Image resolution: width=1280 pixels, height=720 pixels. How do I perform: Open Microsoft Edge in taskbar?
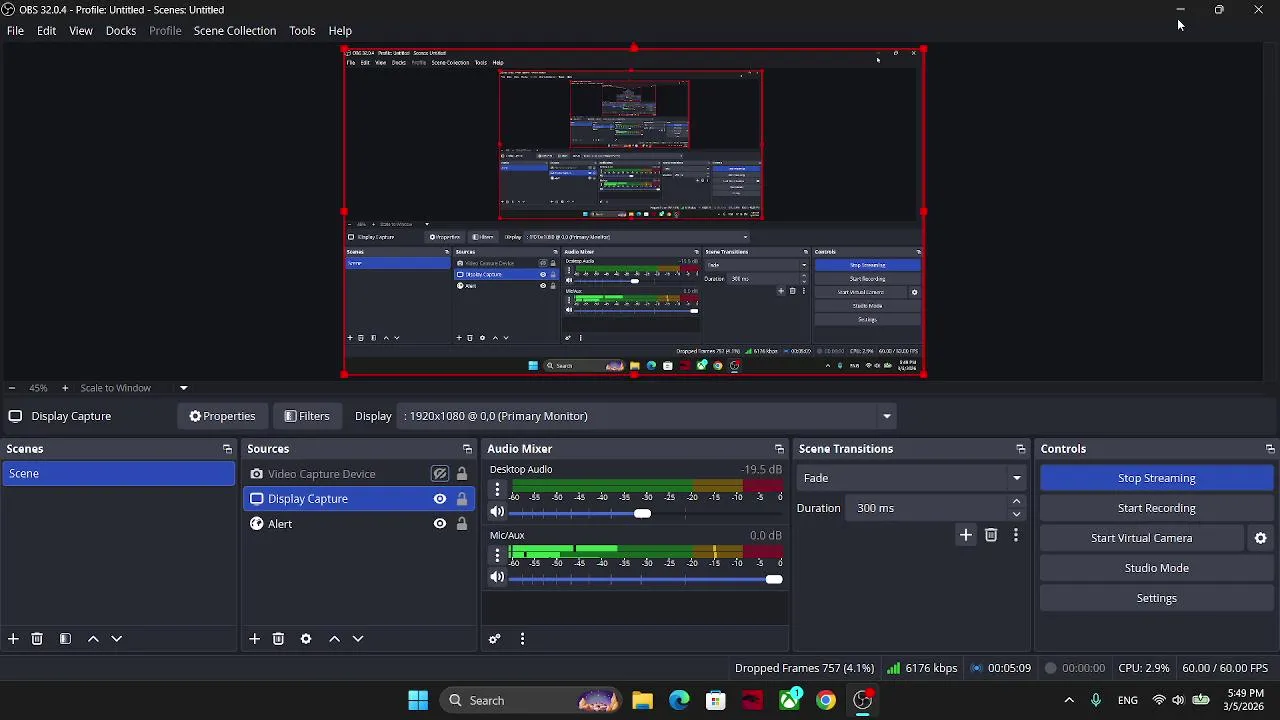tap(679, 700)
